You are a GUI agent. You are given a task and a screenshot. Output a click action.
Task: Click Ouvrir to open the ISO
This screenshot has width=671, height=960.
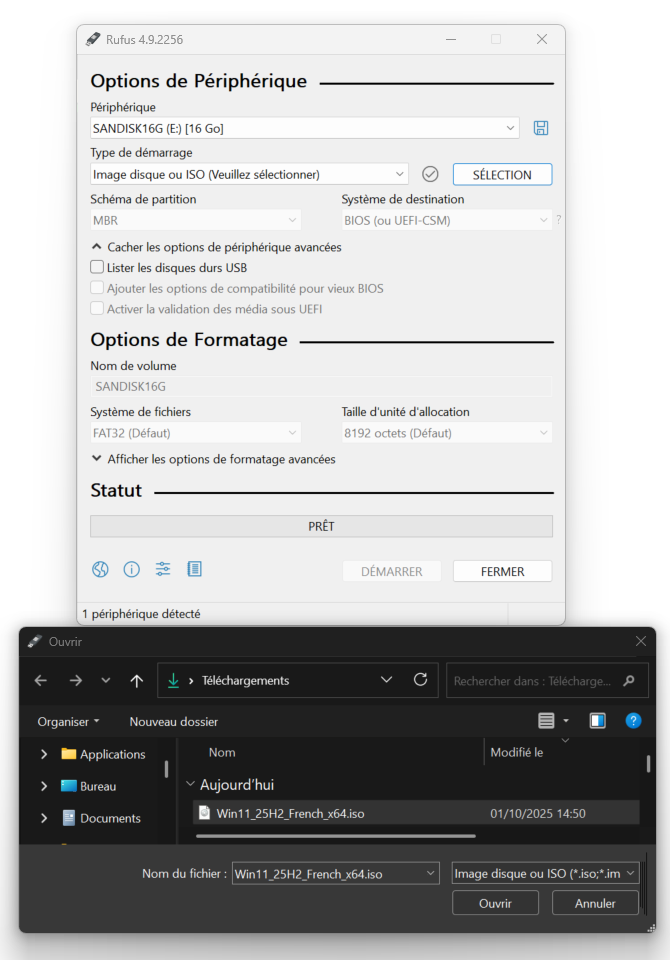pyautogui.click(x=495, y=903)
